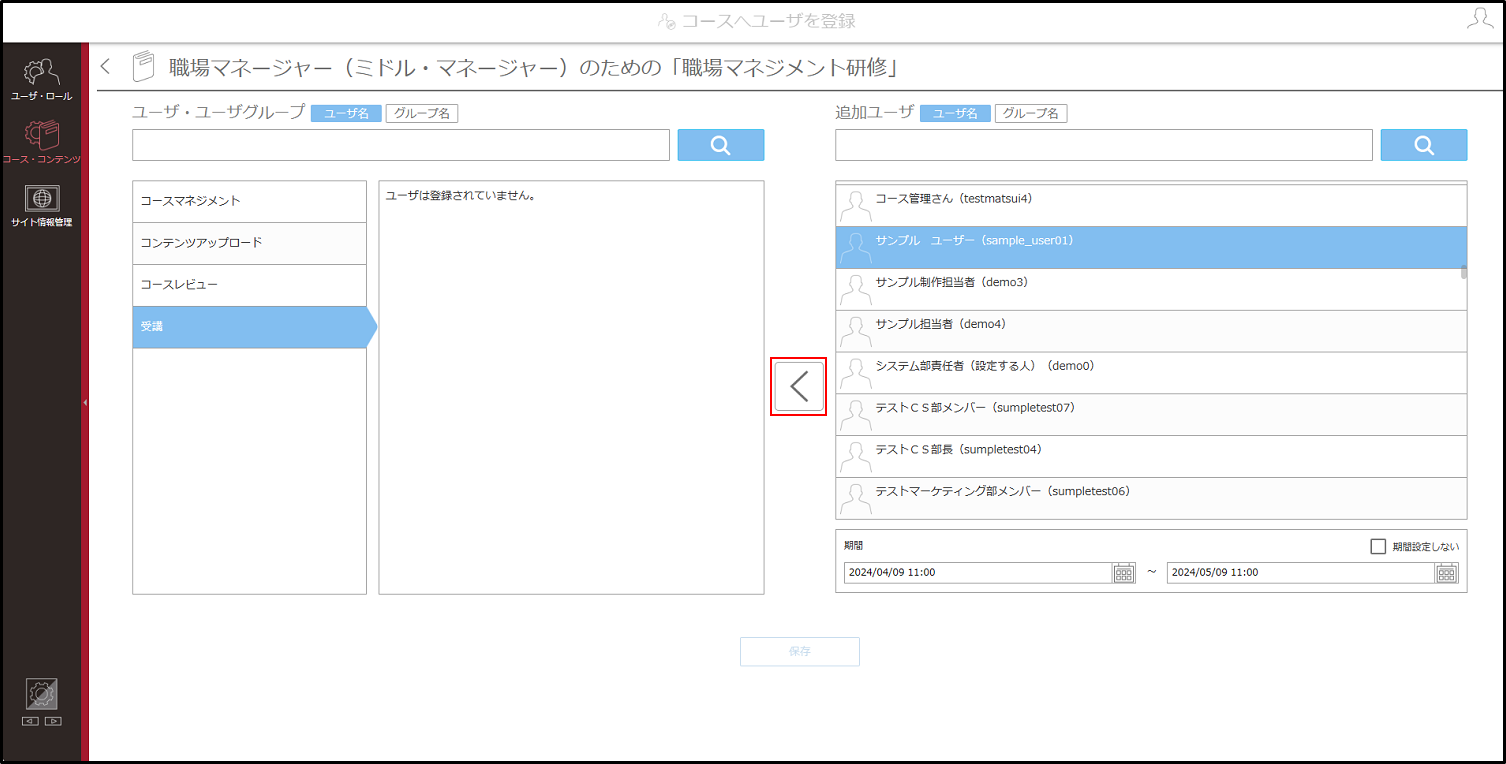Screen dimensions: 1506x764
Task: Click the user profile icon at top right
Action: click(1480, 19)
